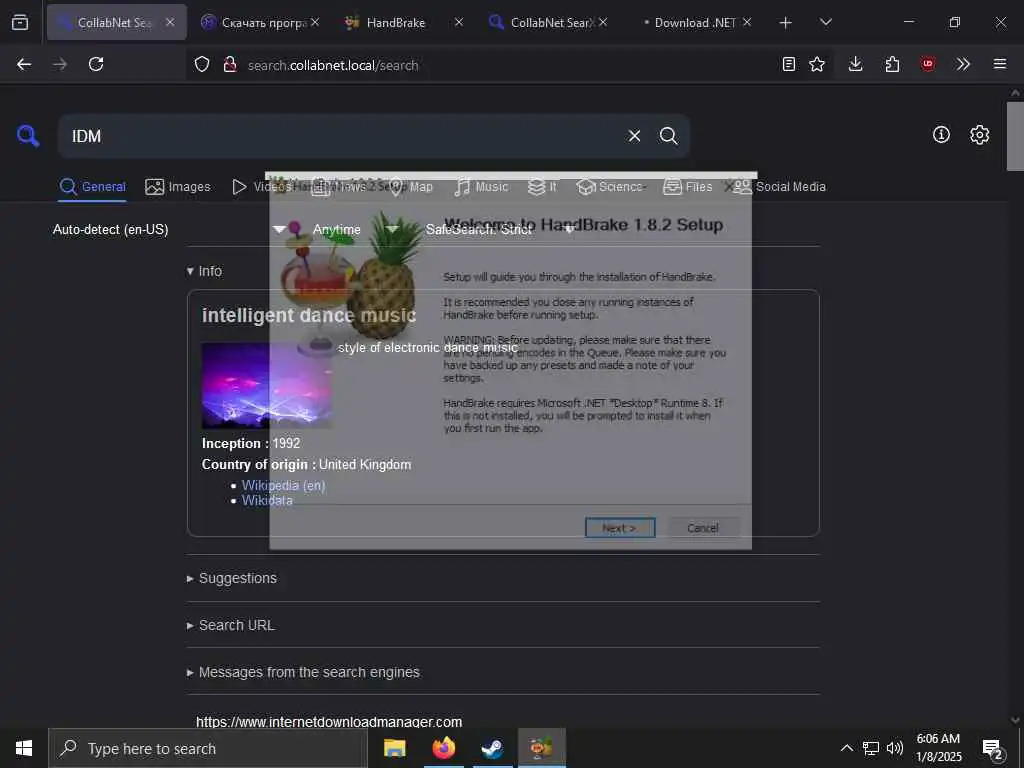Open the Windows Start menu
The height and width of the screenshot is (768, 1024).
(x=24, y=748)
